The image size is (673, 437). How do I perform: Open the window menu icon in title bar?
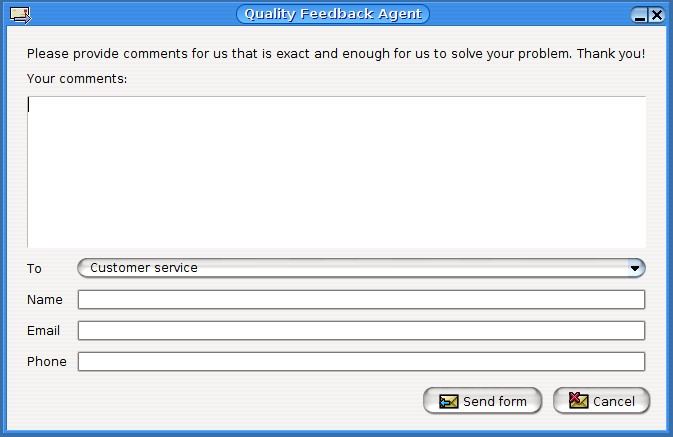pos(19,14)
